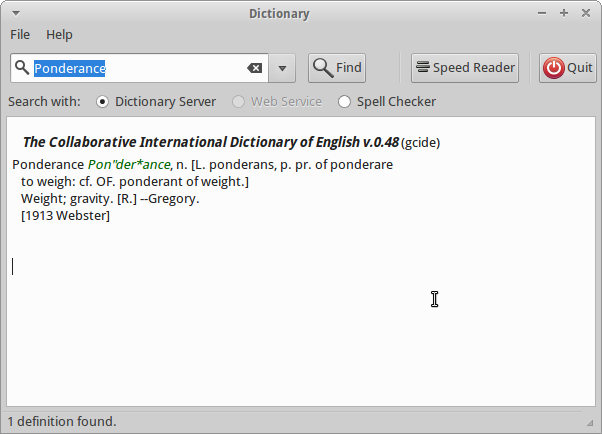Open the Help menu

click(x=59, y=35)
